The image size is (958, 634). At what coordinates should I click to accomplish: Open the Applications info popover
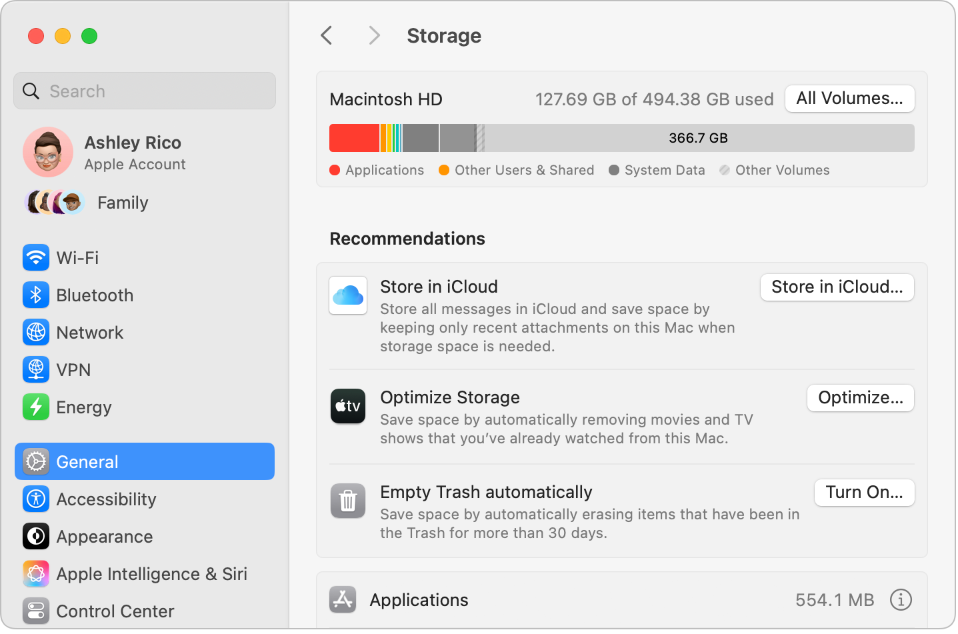click(900, 600)
